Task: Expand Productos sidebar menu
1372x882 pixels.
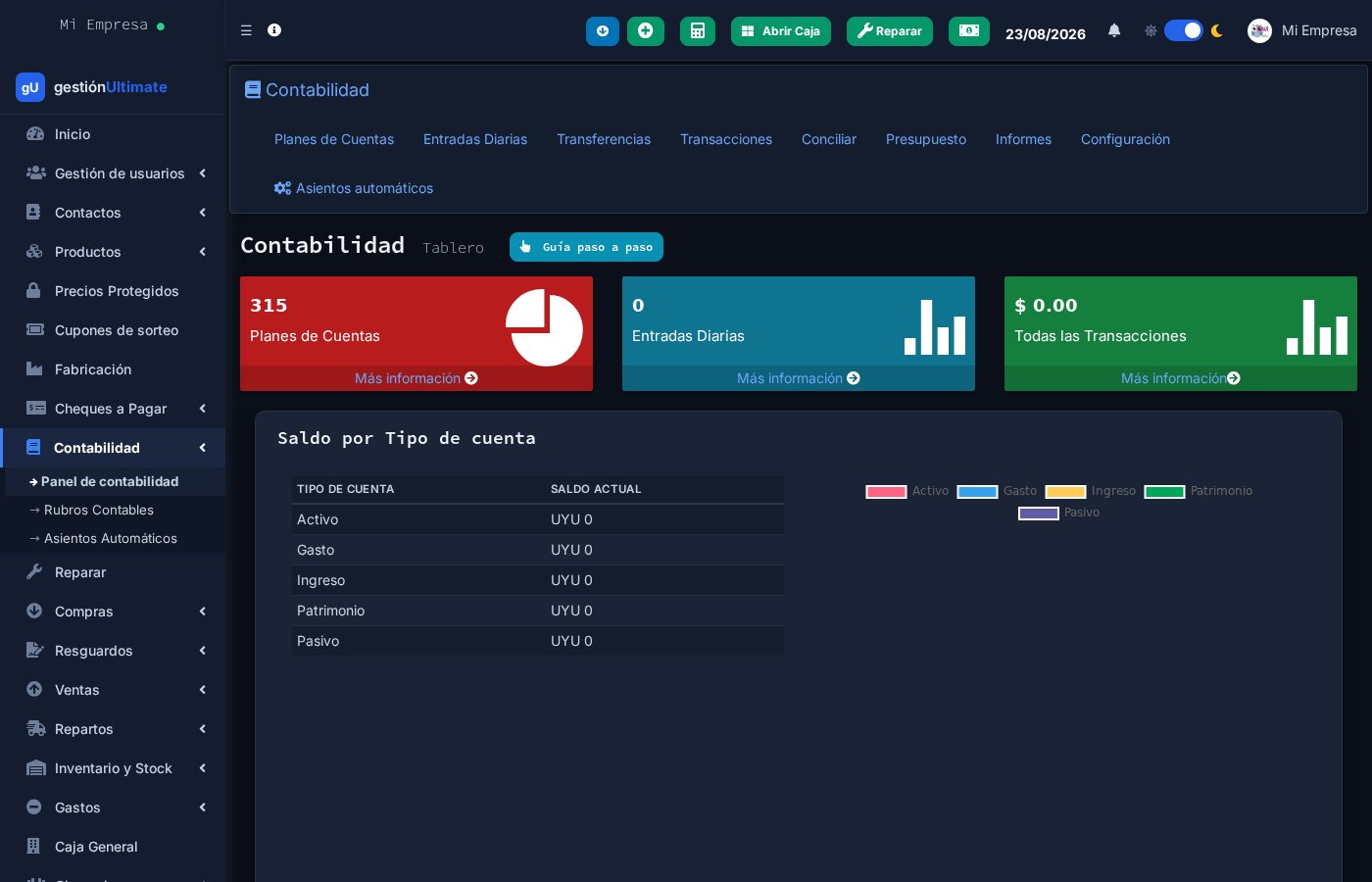Action: tap(113, 252)
